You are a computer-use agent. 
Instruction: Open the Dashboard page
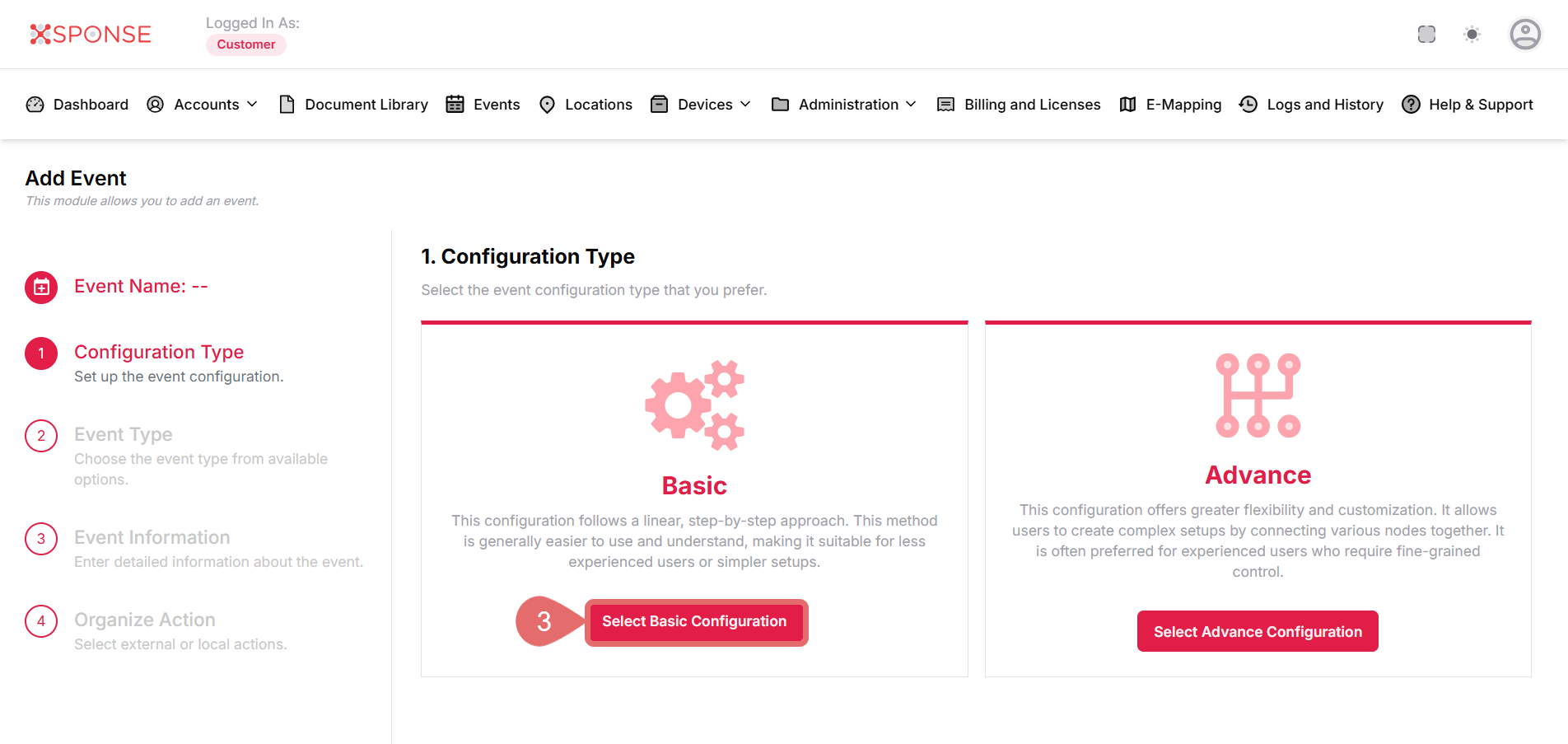coord(78,105)
